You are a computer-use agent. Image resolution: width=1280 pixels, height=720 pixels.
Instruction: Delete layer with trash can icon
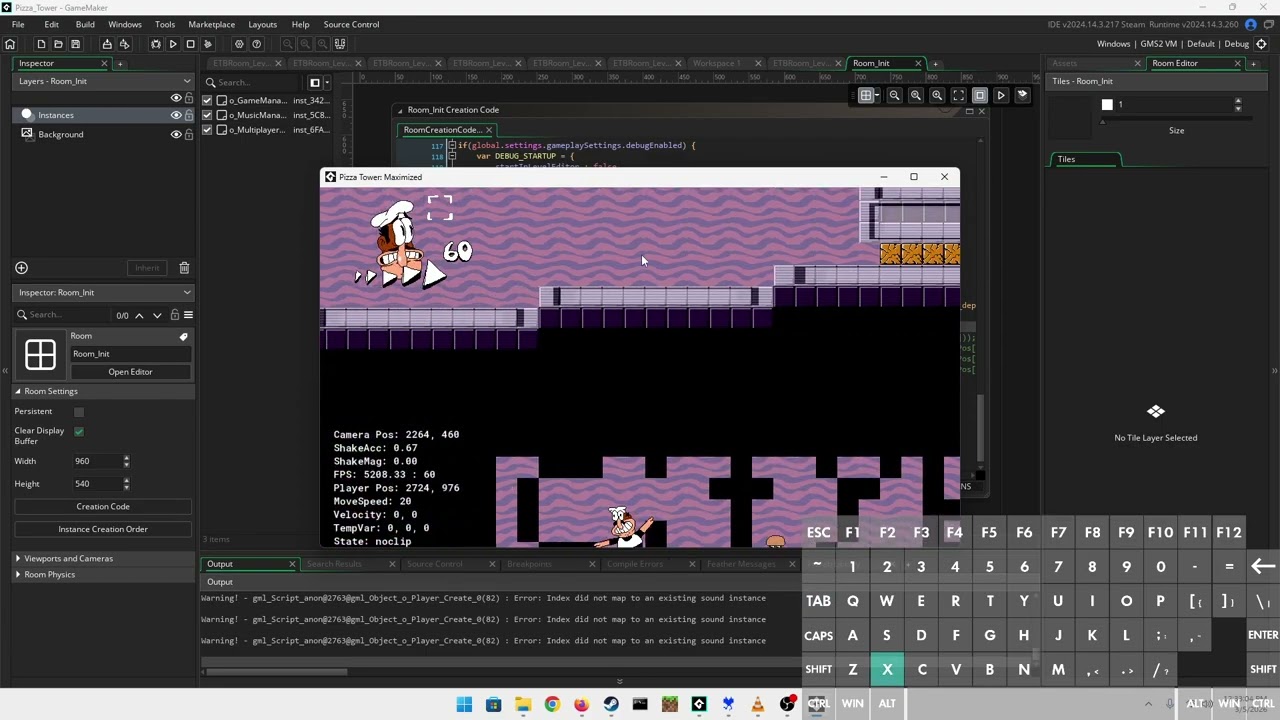tap(184, 268)
